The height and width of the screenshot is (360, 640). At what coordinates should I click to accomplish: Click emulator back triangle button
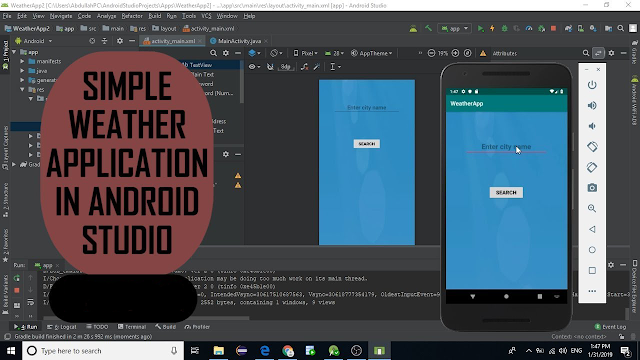(592, 229)
